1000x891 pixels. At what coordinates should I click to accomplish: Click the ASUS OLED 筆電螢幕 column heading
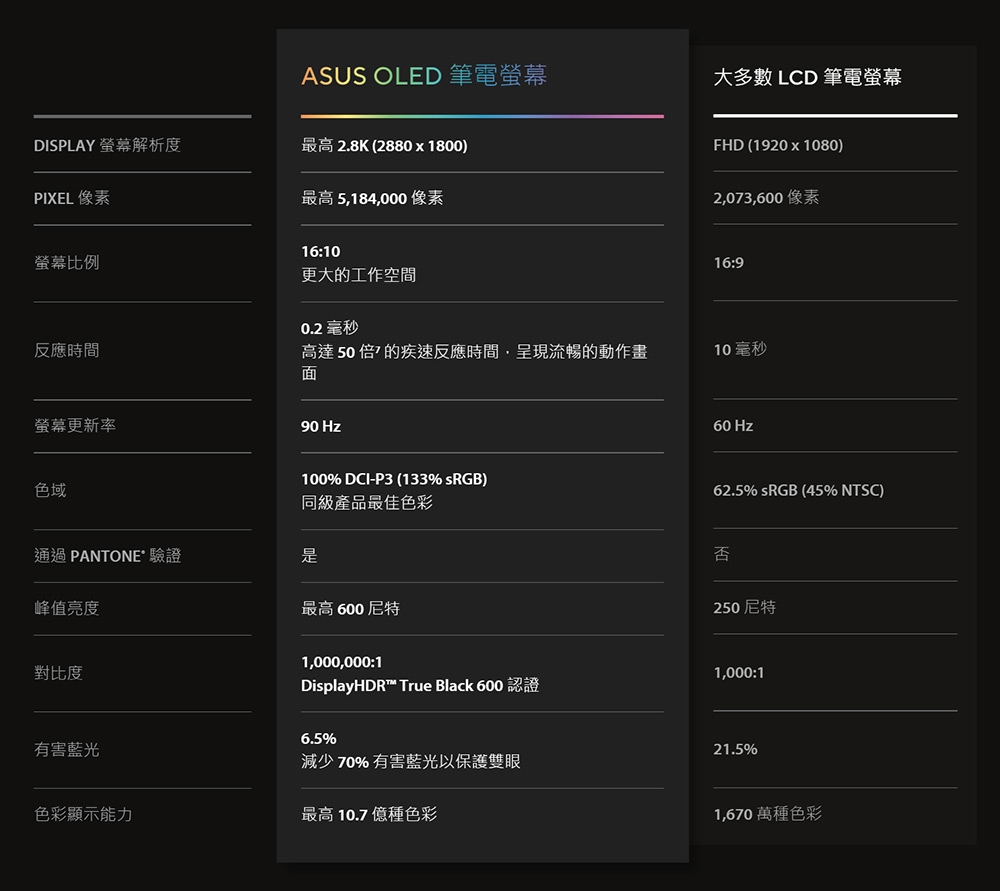coord(424,76)
